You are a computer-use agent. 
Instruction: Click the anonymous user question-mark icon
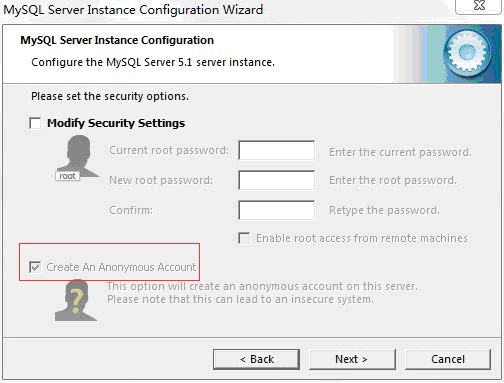[x=76, y=301]
